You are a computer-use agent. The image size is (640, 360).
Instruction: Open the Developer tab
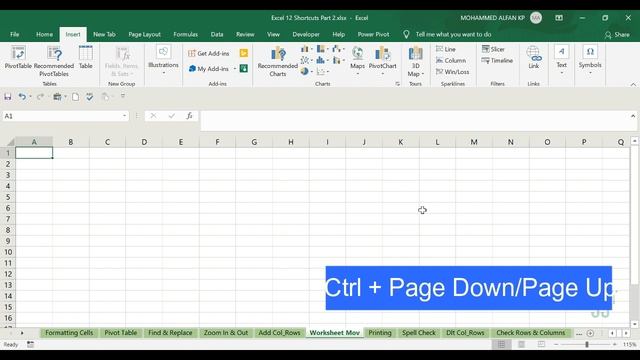(x=306, y=34)
